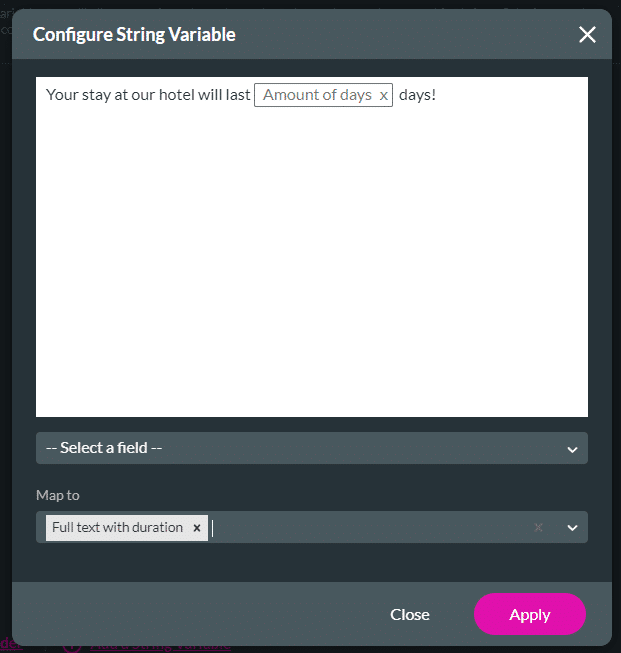Click the word 'days!' after the placeholder
The width and height of the screenshot is (621, 653).
[417, 96]
